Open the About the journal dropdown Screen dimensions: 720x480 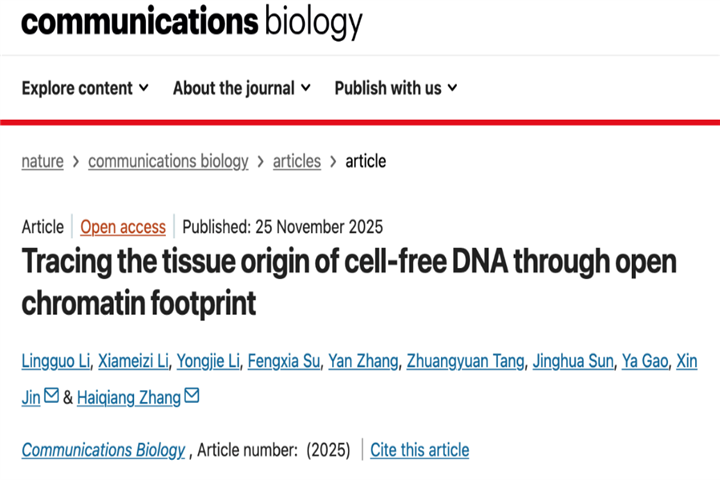pyautogui.click(x=241, y=88)
